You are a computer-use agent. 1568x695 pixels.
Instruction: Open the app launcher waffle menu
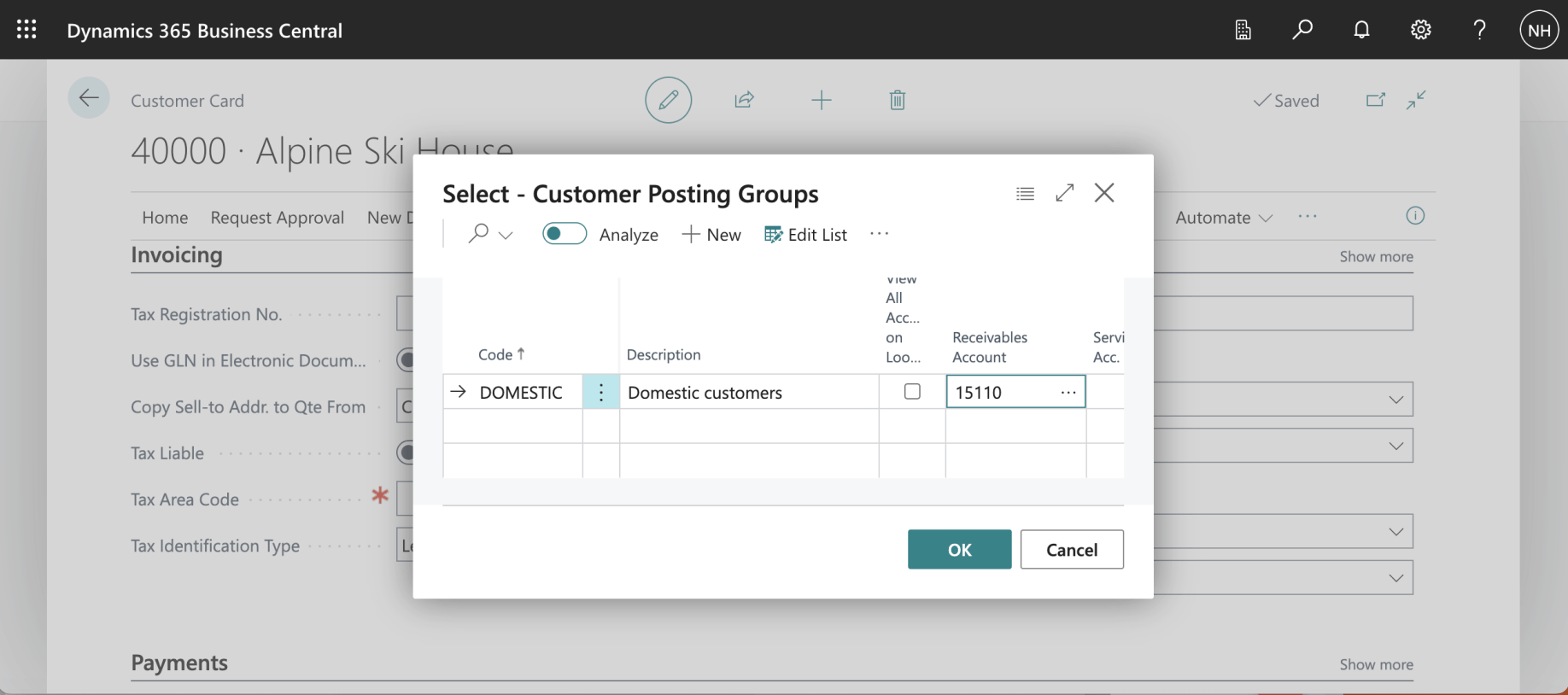pos(26,30)
